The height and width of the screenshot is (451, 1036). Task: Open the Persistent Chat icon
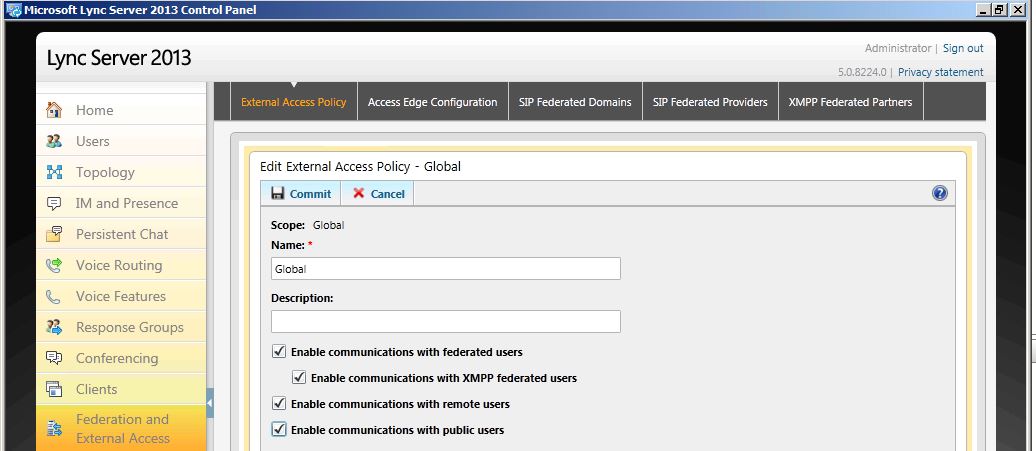click(54, 234)
